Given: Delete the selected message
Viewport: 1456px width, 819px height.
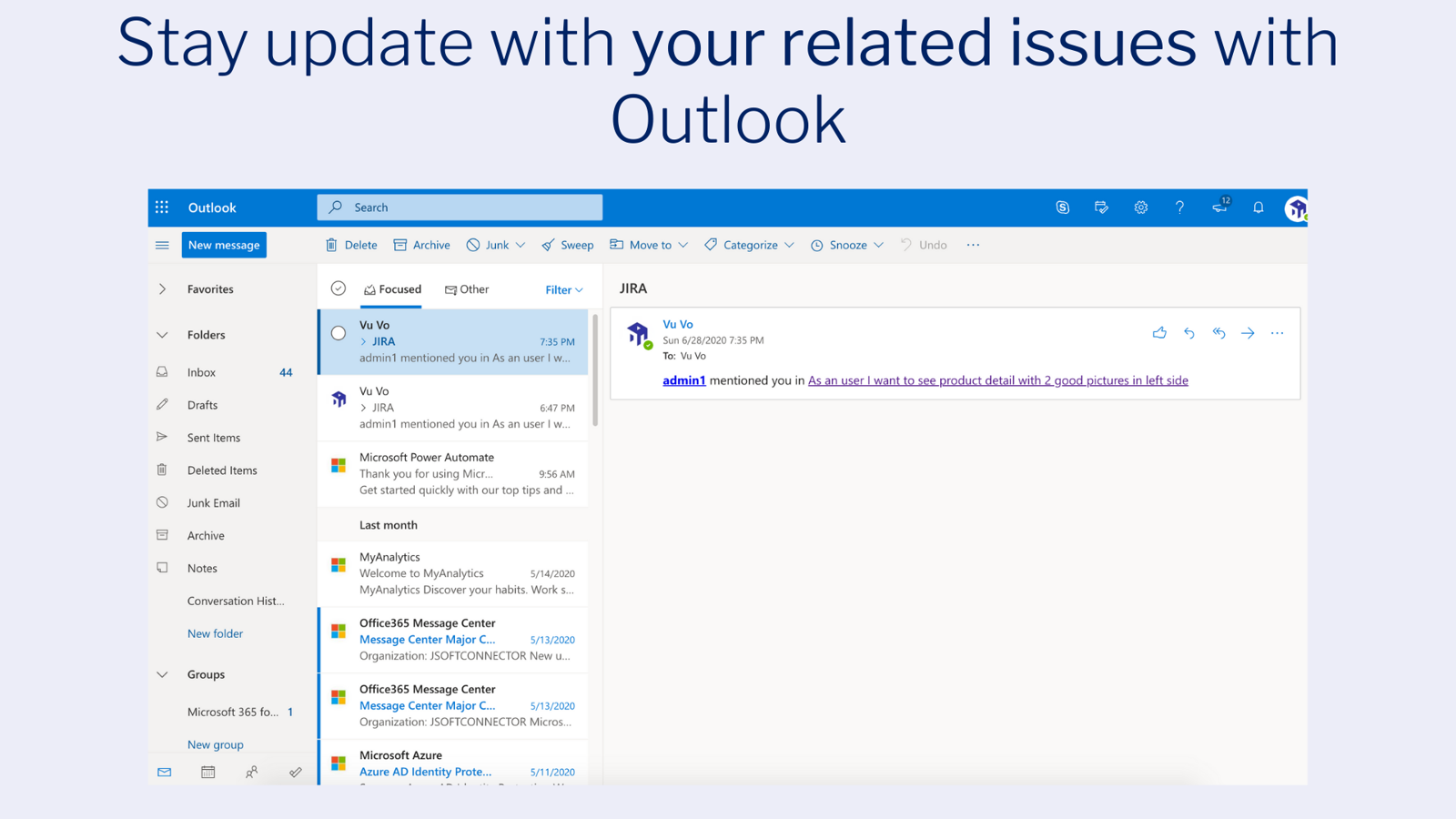Looking at the screenshot, I should pyautogui.click(x=351, y=245).
